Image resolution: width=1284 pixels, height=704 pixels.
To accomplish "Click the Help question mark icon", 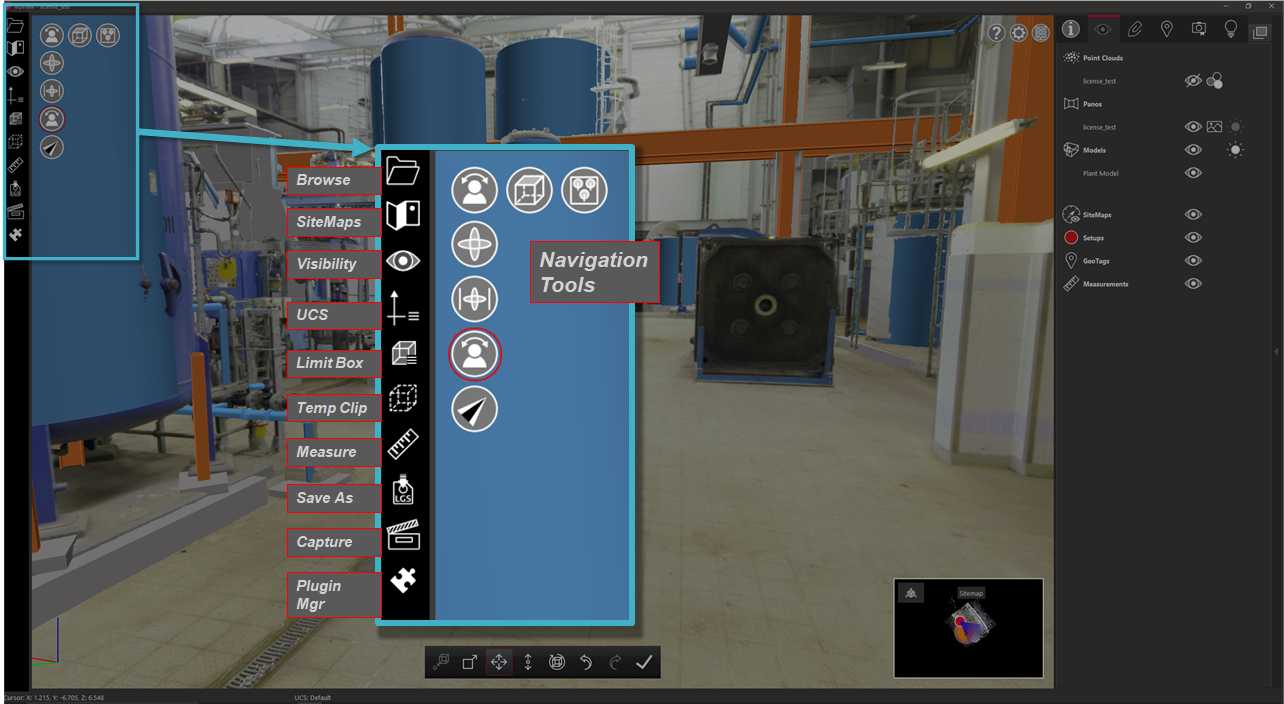I will tap(997, 33).
